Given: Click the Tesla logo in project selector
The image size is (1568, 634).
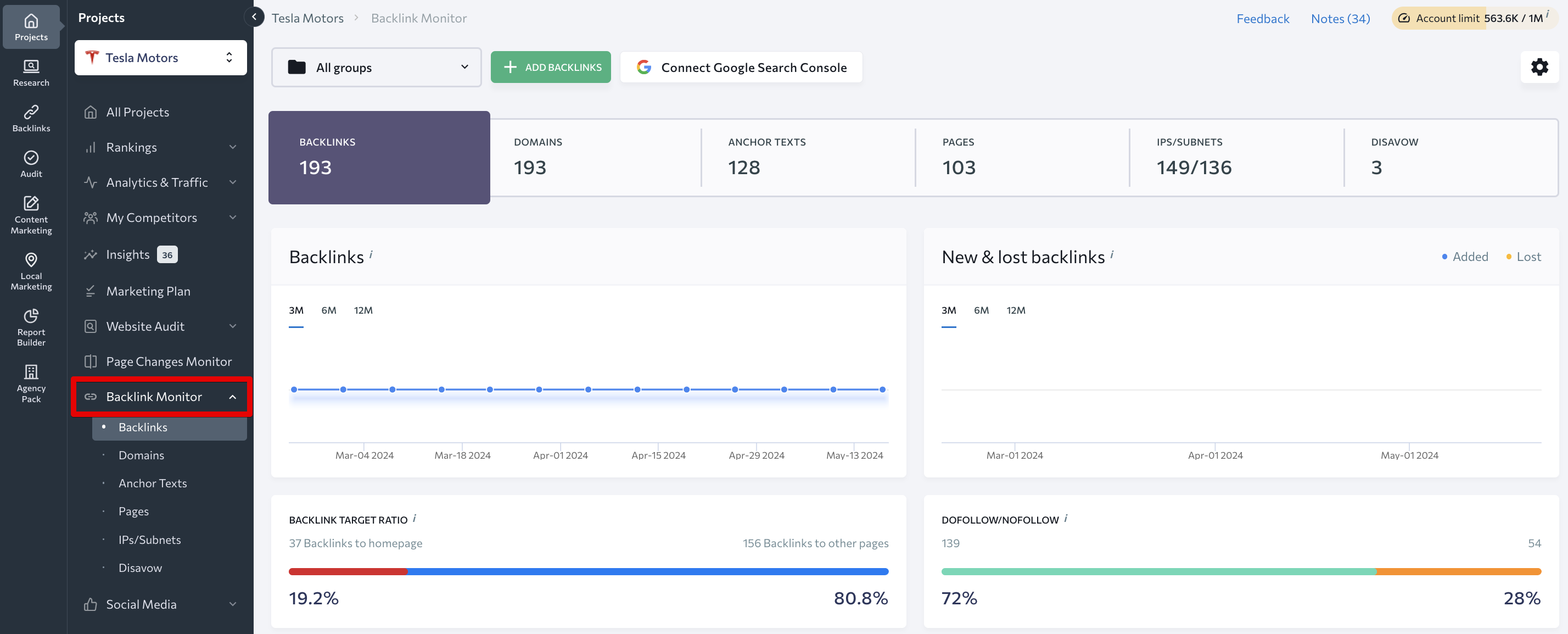Looking at the screenshot, I should [92, 57].
